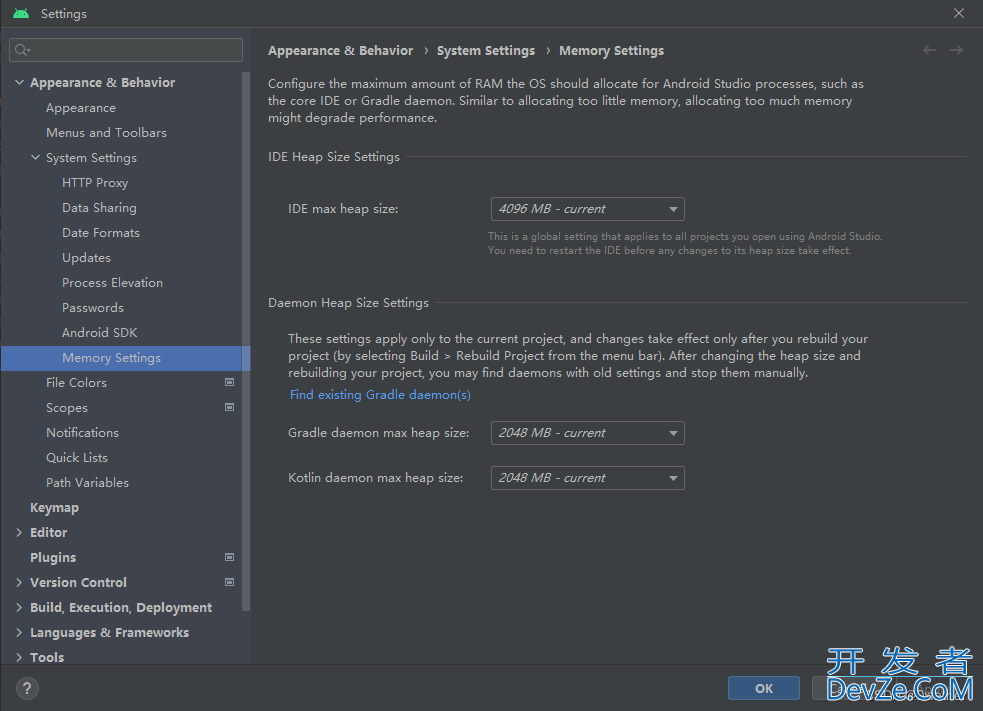
Task: Click the project-level icon beside Version Control
Action: point(229,582)
